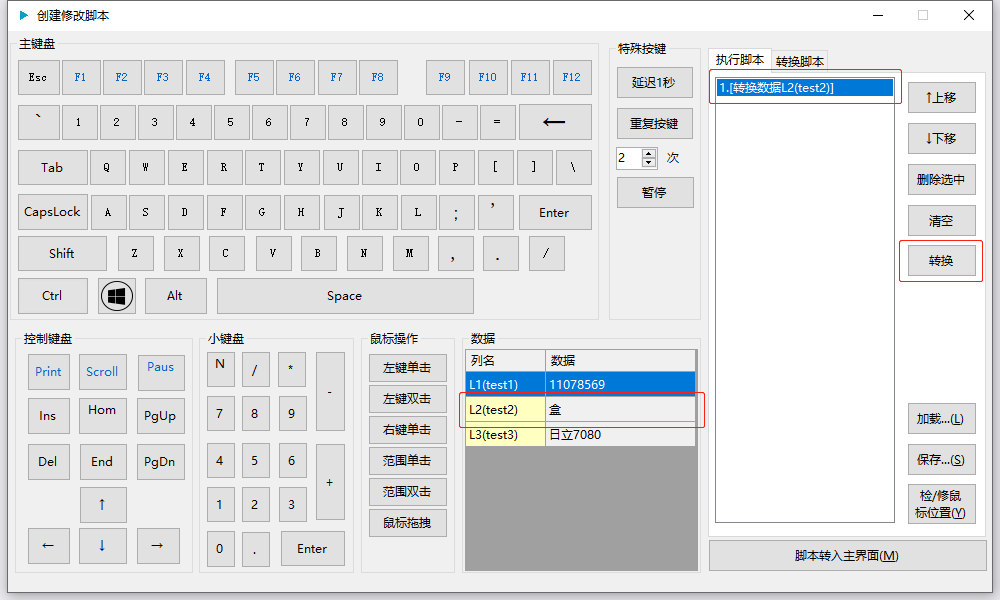This screenshot has width=1000, height=600.
Task: Click the 鼠标拖拽 mouse action button
Action: coord(408,523)
